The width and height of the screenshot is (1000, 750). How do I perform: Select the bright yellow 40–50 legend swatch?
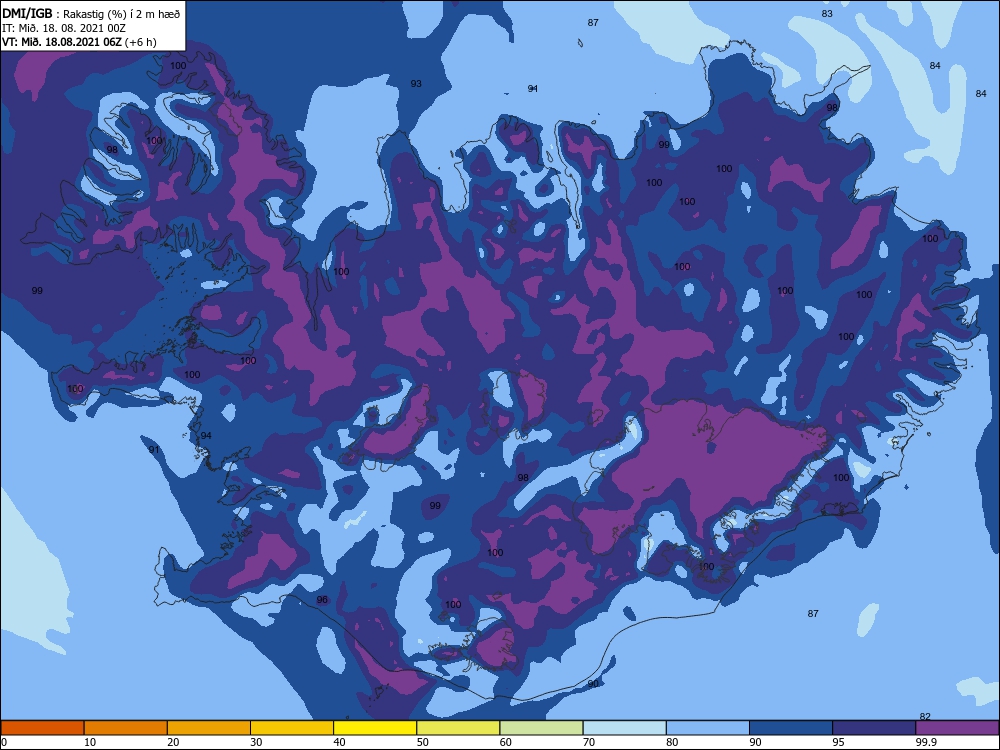(375, 728)
